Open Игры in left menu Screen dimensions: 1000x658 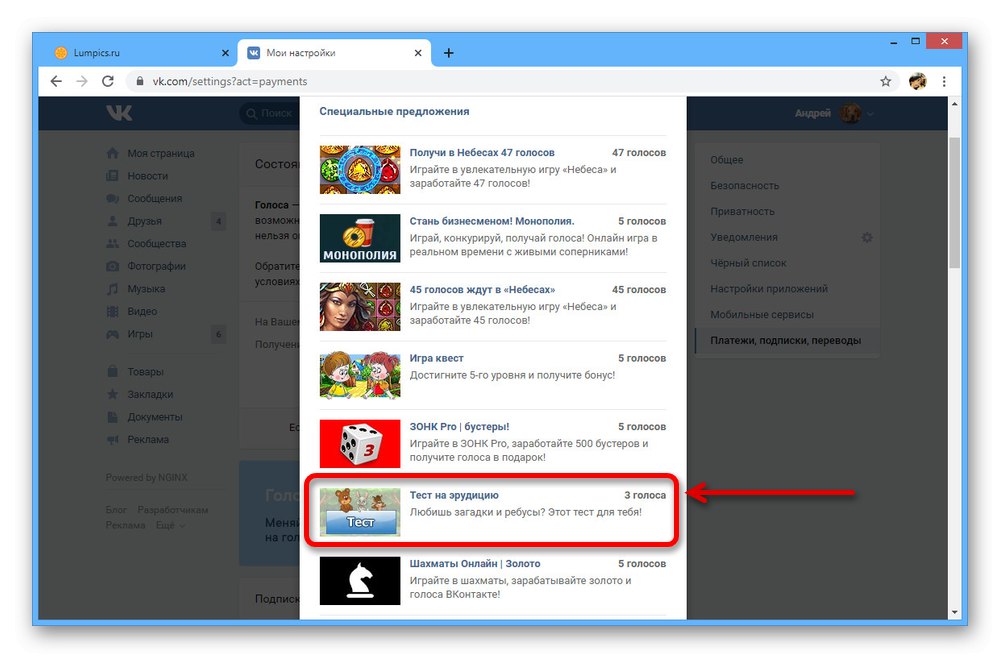(x=129, y=334)
